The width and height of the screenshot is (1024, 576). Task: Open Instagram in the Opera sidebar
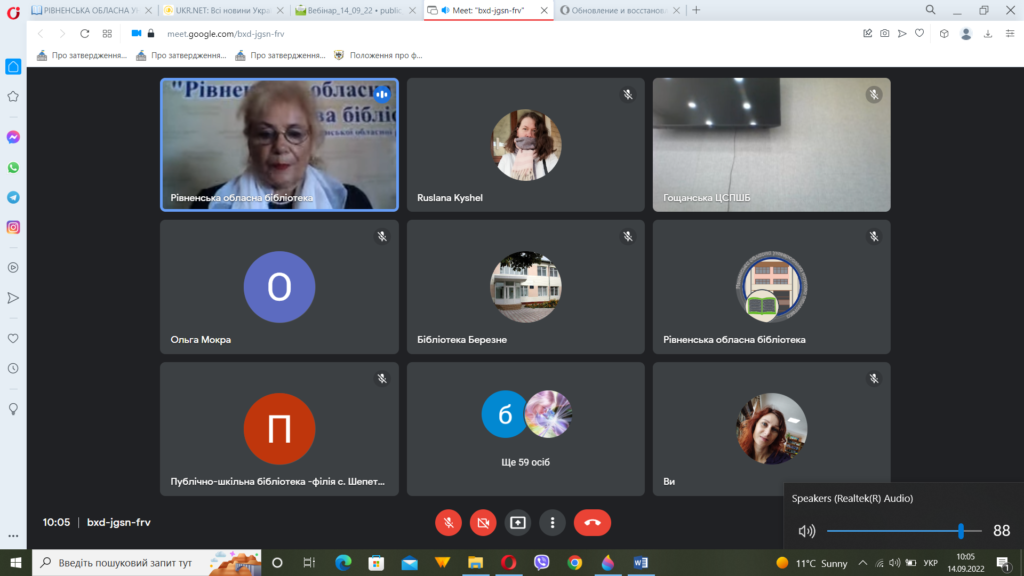coord(13,227)
